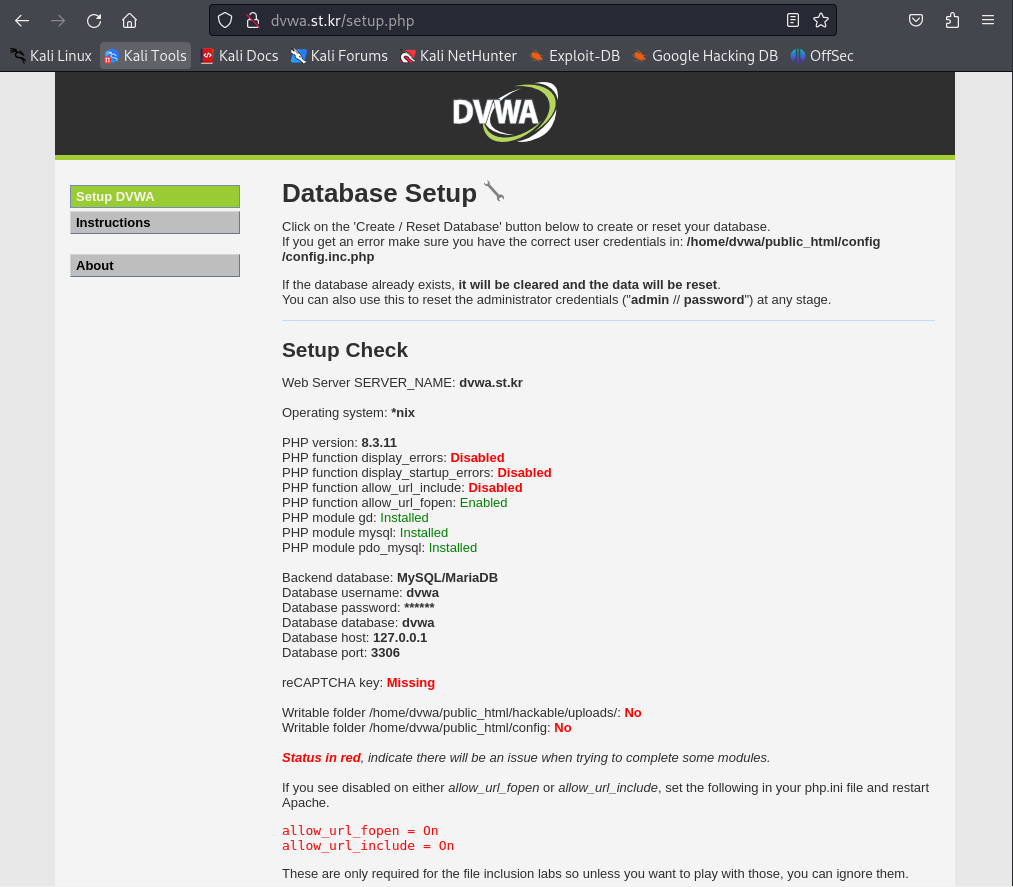Open the Kali Tools bookmark label
The image size is (1013, 887).
coord(155,56)
